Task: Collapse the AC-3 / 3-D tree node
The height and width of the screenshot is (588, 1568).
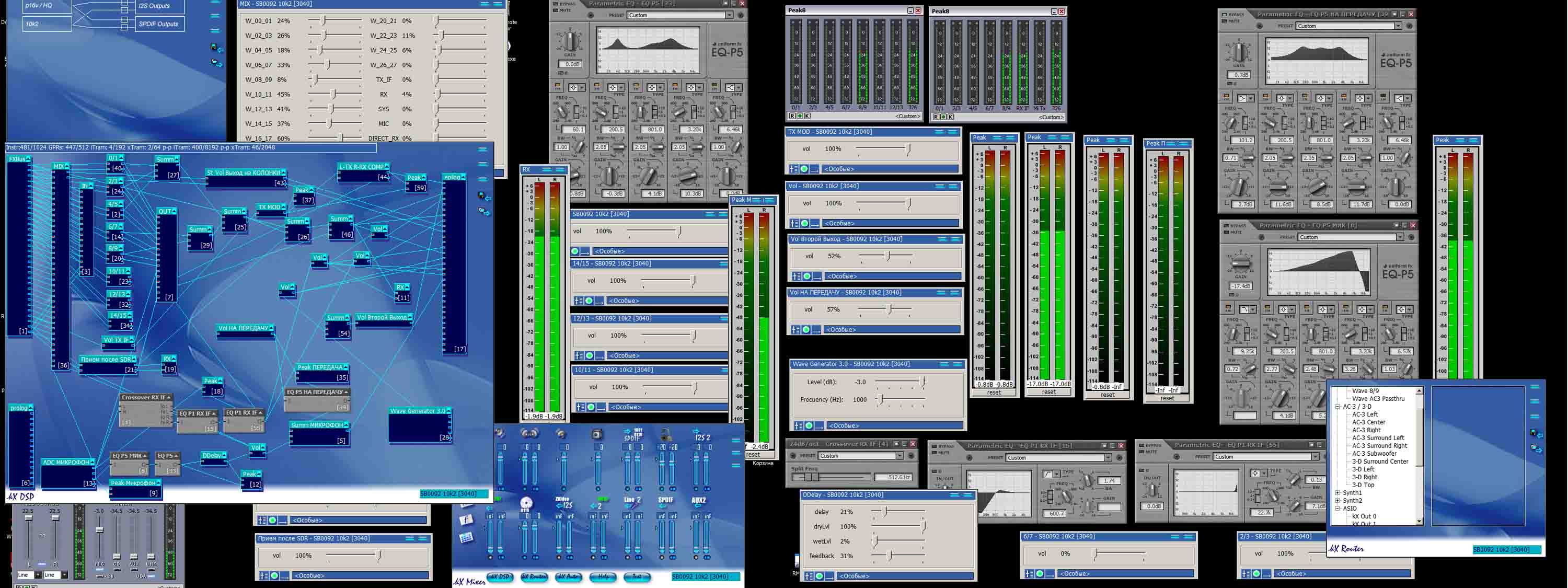Action: [1338, 407]
